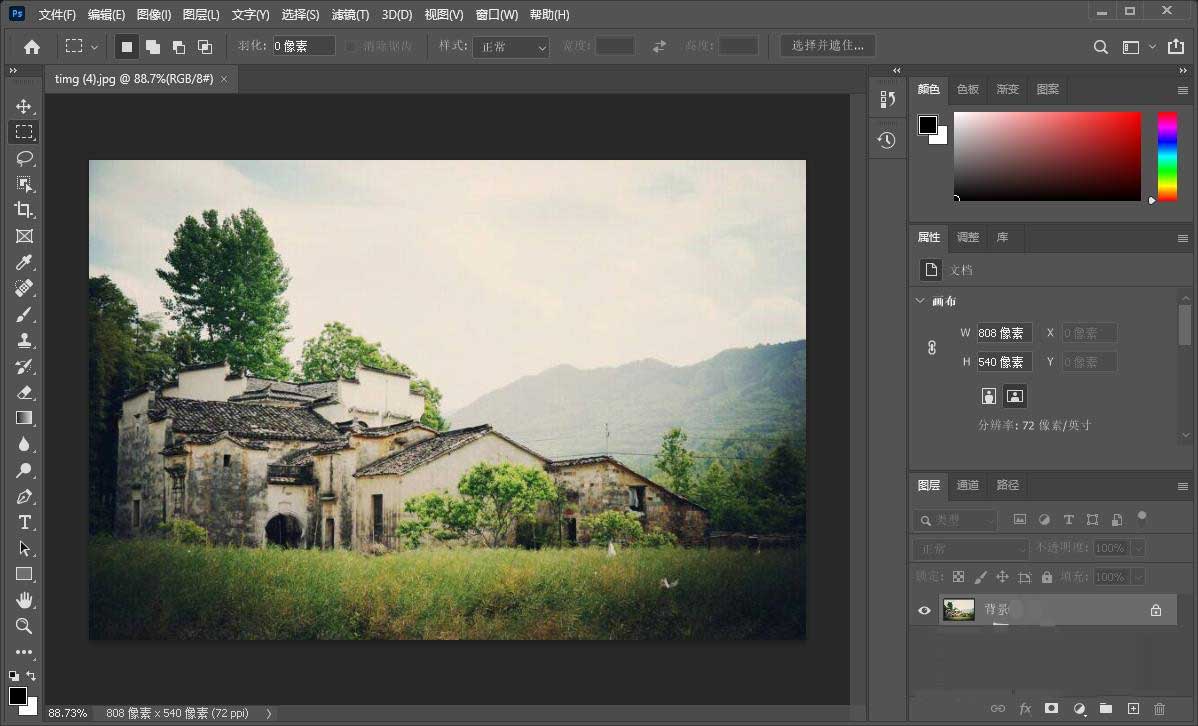Pick a color in the red color field

(1047, 157)
